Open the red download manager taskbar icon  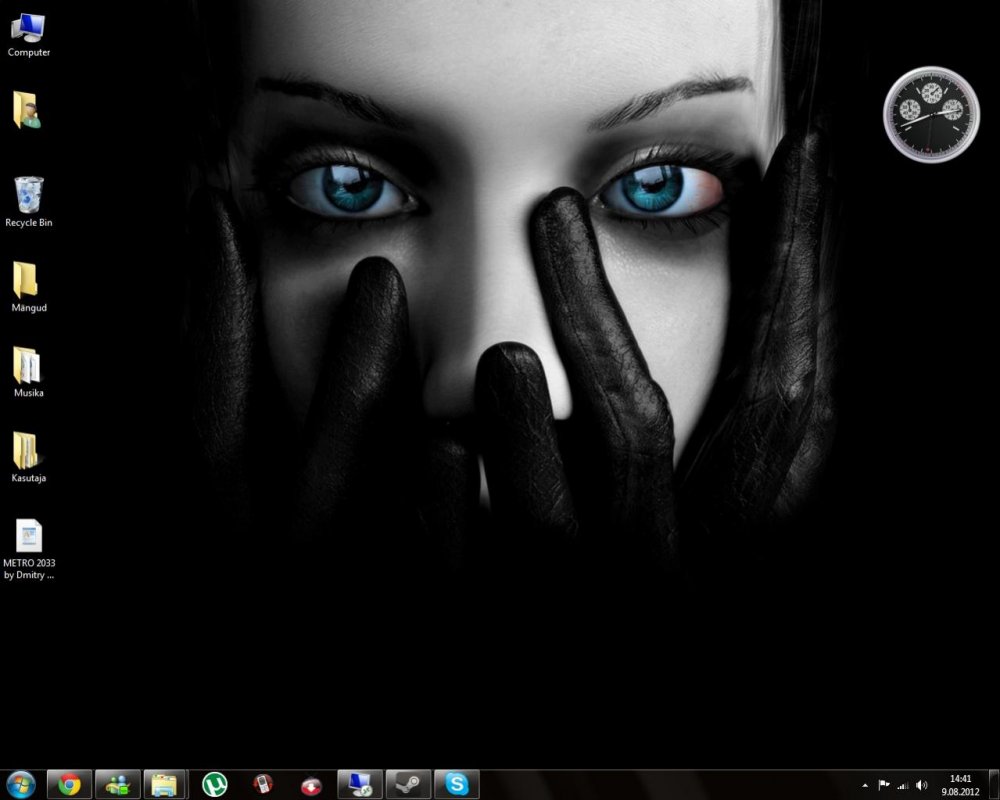point(309,784)
